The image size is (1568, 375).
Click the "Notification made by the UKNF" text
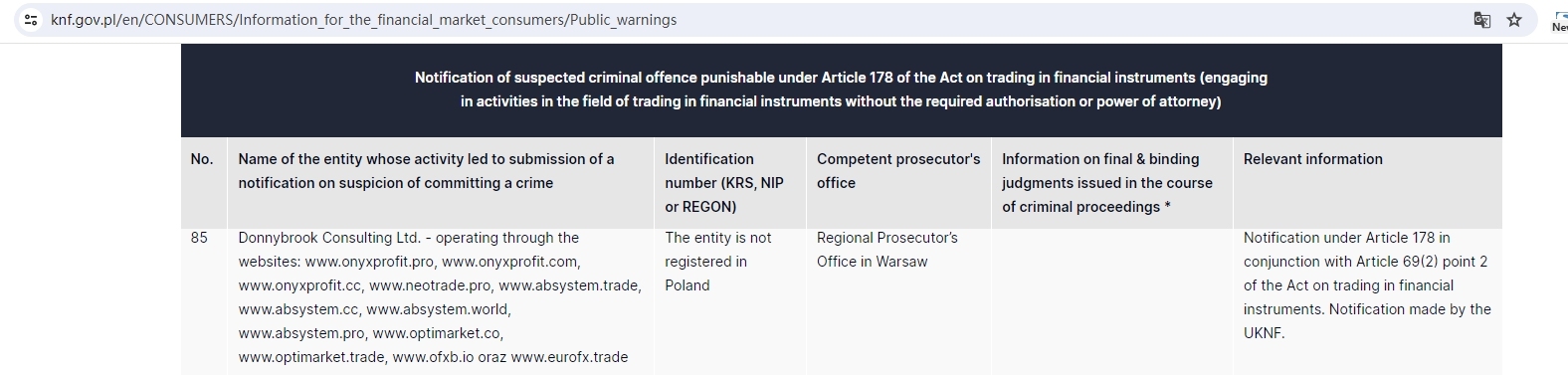pos(1367,321)
